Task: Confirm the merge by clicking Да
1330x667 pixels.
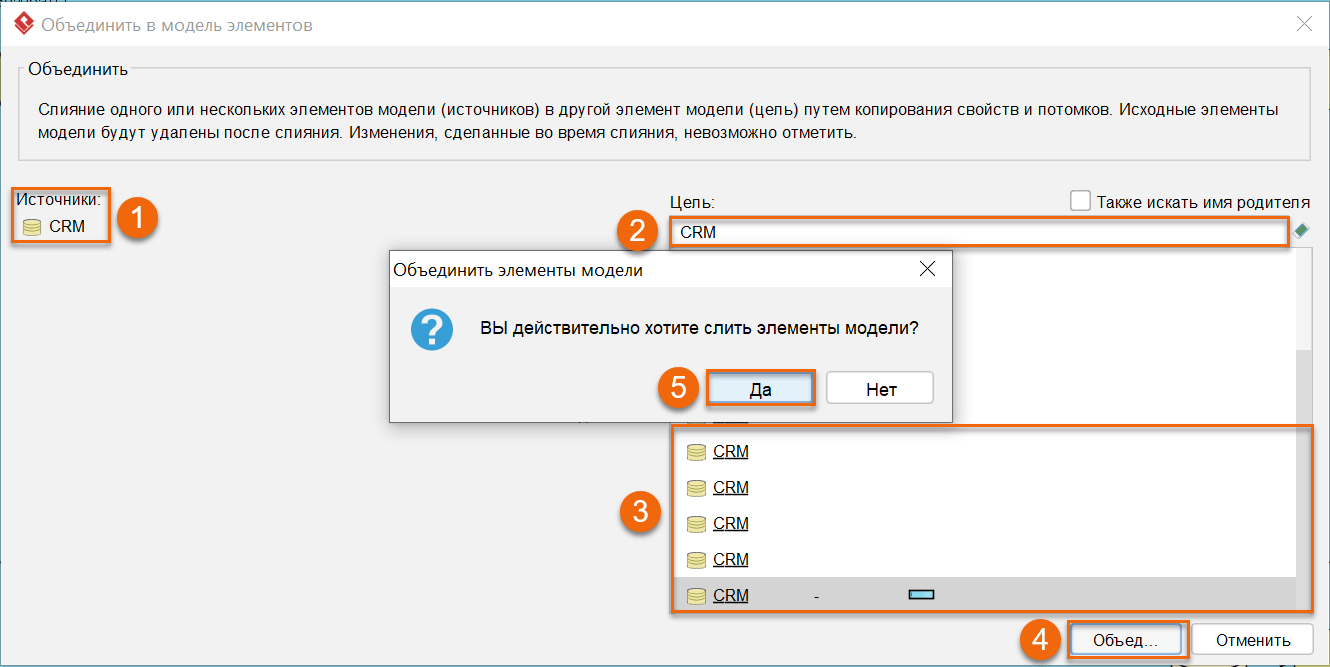Action: pyautogui.click(x=762, y=387)
